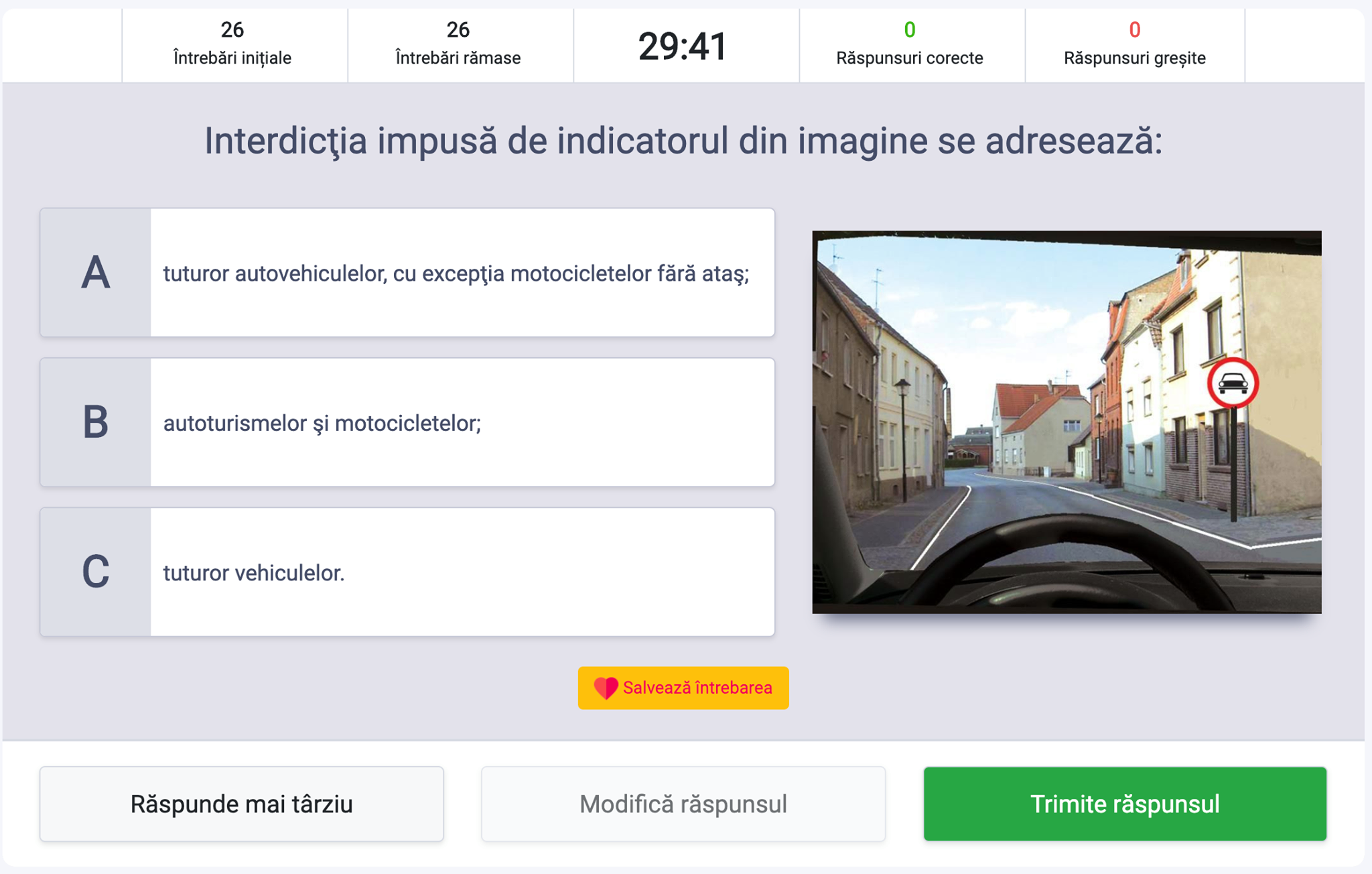The width and height of the screenshot is (1372, 874).
Task: Click the 29:41 countdown timer
Action: pyautogui.click(x=683, y=46)
